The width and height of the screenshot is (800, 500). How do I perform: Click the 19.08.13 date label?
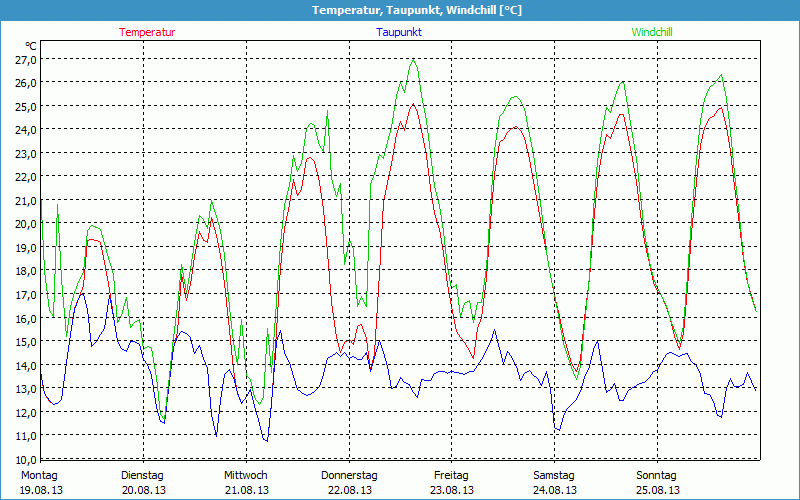click(x=41, y=490)
